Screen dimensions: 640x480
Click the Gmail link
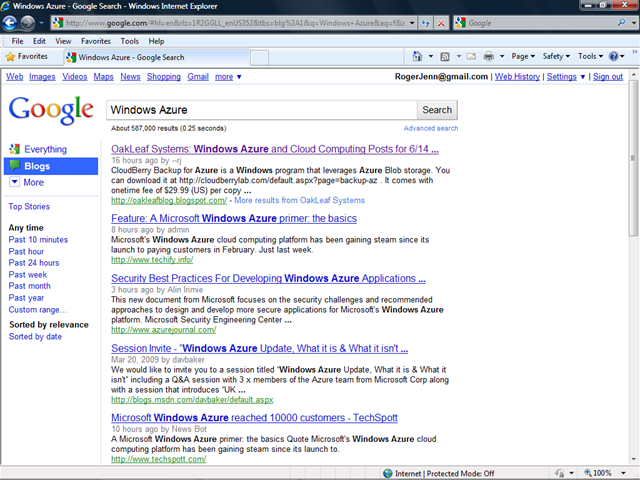pyautogui.click(x=198, y=77)
